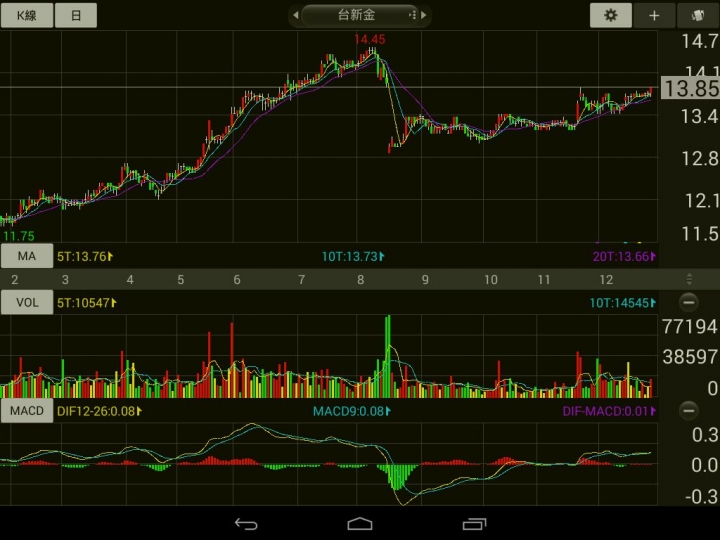Change the 日 period setting

pyautogui.click(x=76, y=15)
